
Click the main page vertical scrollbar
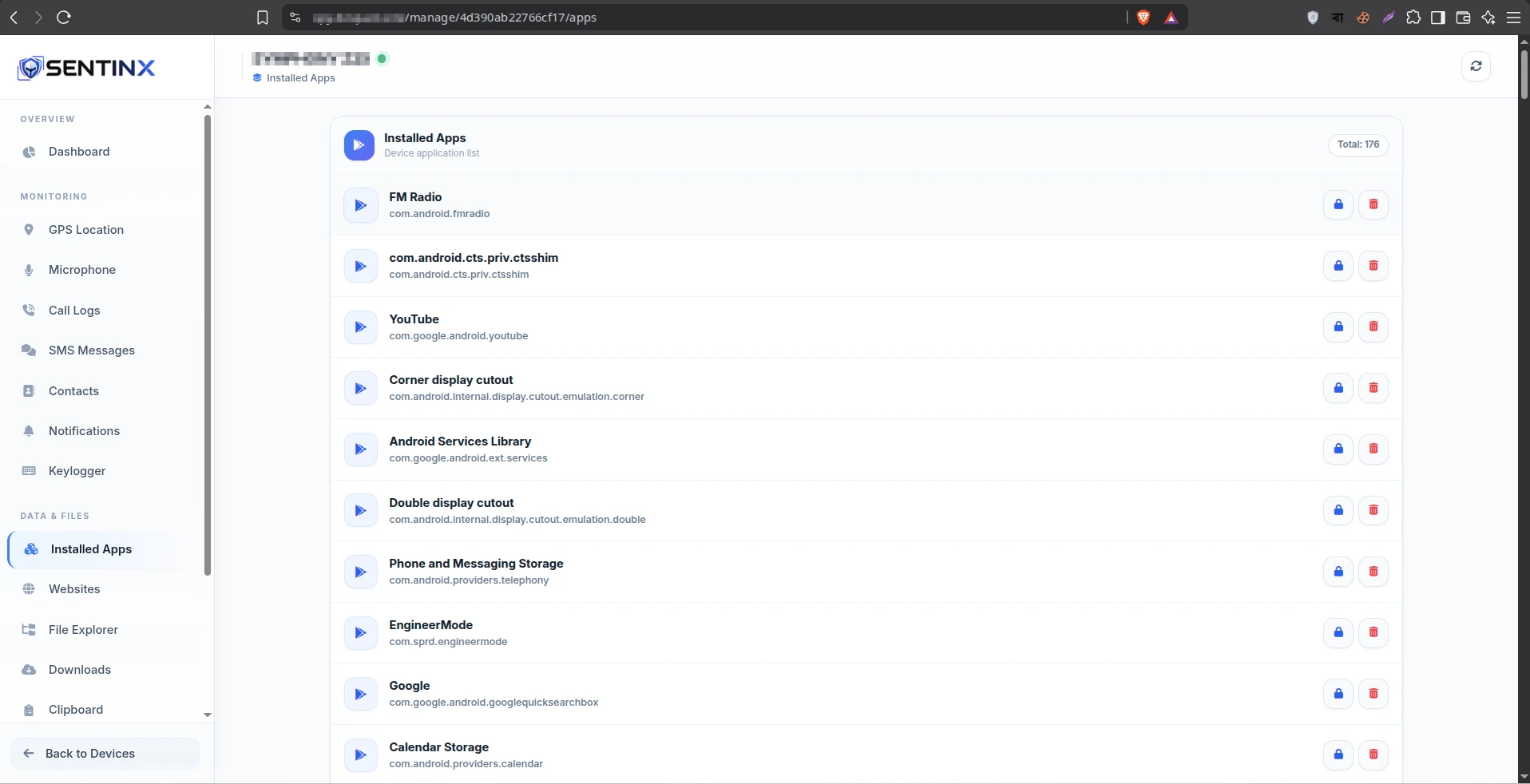tap(1524, 73)
